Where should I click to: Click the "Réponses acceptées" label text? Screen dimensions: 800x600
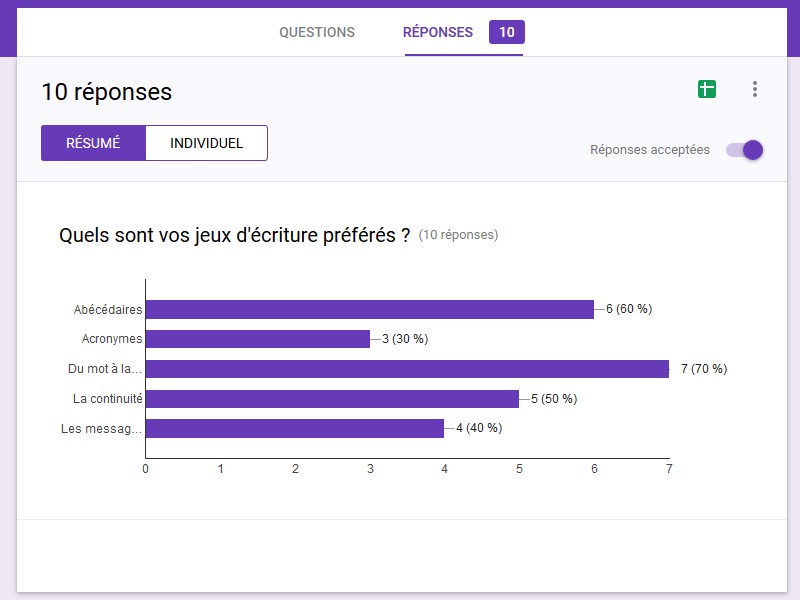click(x=650, y=150)
